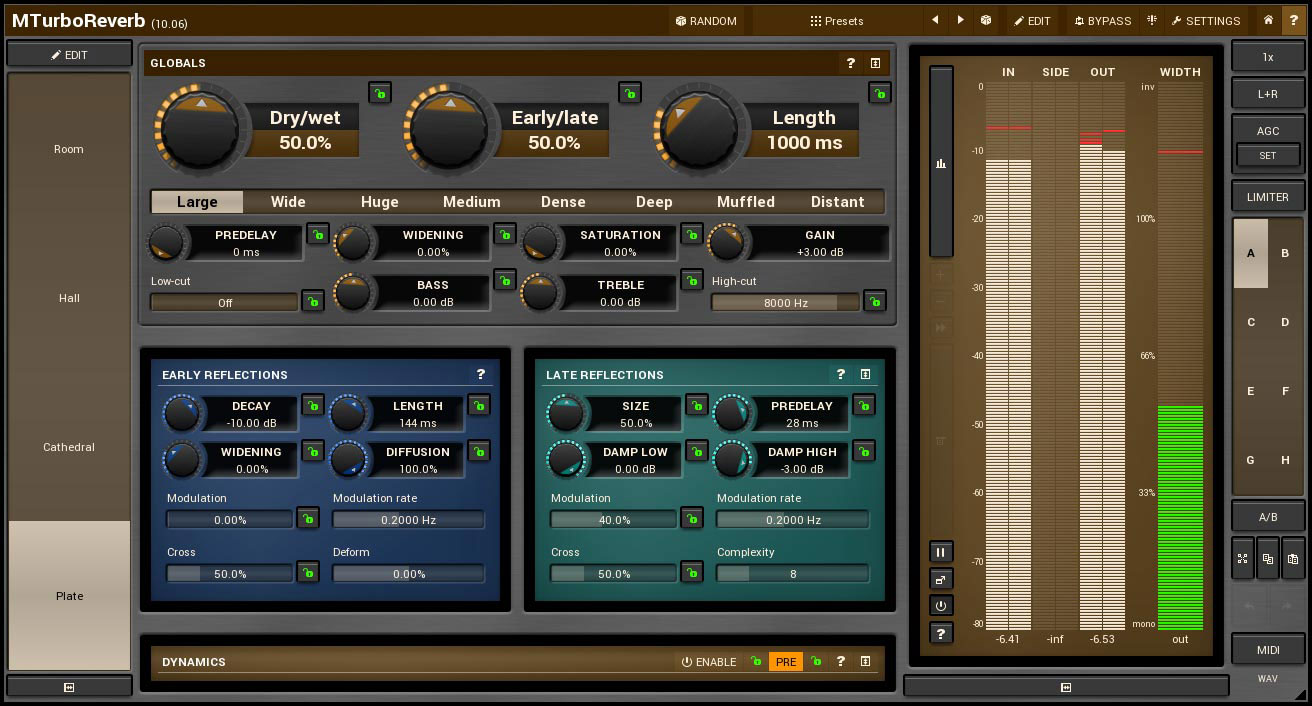Click the power icon below the meters
This screenshot has height=706, width=1312.
coord(940,605)
